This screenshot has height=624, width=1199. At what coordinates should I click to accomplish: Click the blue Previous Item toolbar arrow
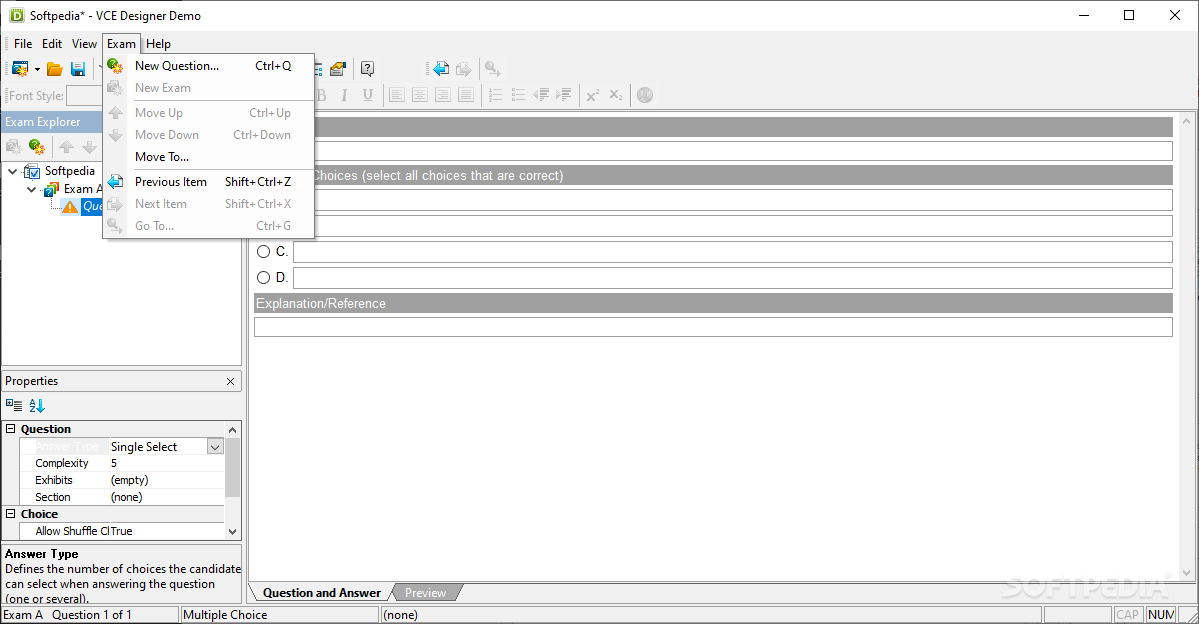[x=440, y=69]
